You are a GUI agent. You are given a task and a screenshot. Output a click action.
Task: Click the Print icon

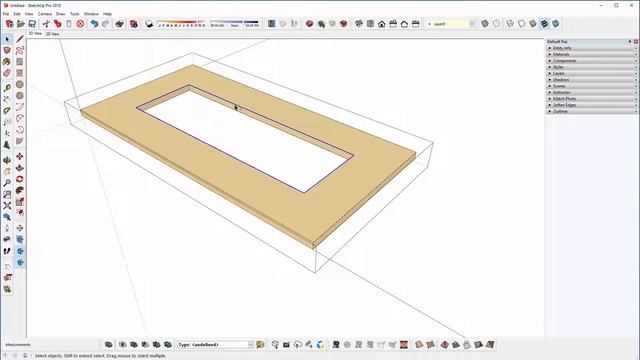pyautogui.click(x=120, y=24)
